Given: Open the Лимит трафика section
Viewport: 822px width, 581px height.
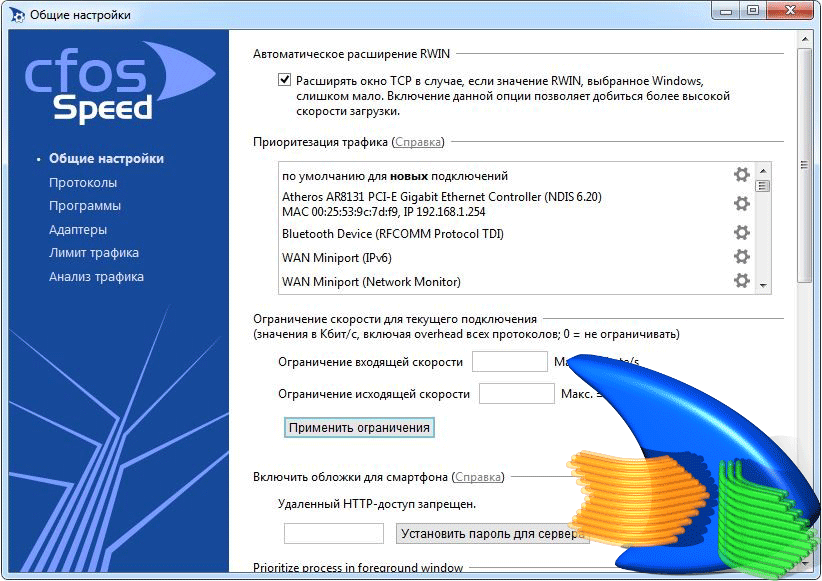Looking at the screenshot, I should 94,253.
